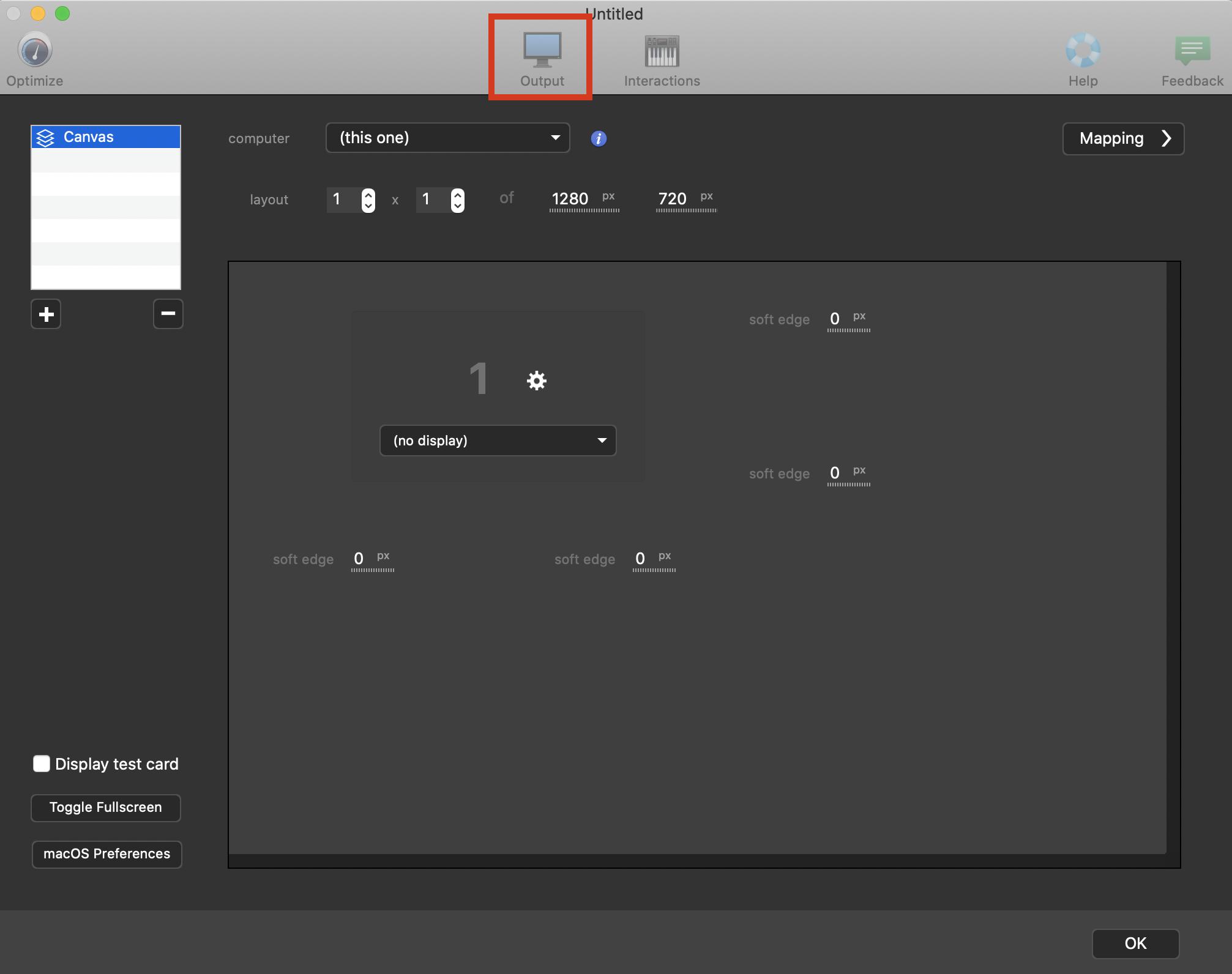
Task: Open Interactions keyboard icon
Action: coord(662,51)
